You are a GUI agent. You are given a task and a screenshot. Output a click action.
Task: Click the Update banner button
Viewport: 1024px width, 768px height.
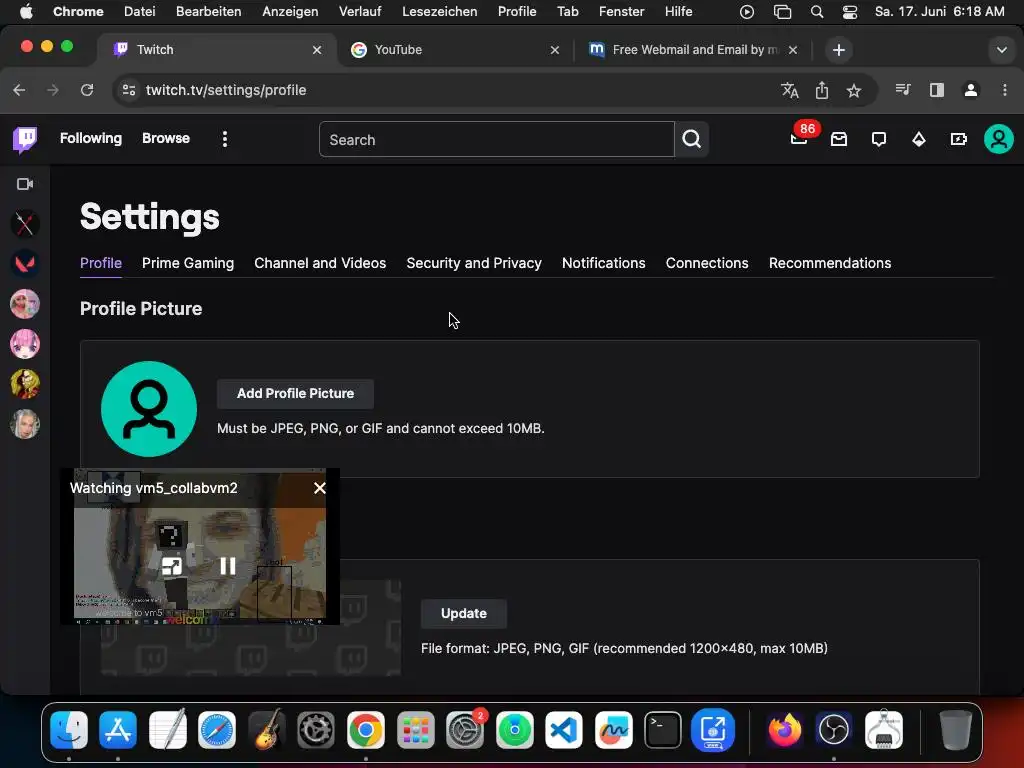click(x=464, y=613)
